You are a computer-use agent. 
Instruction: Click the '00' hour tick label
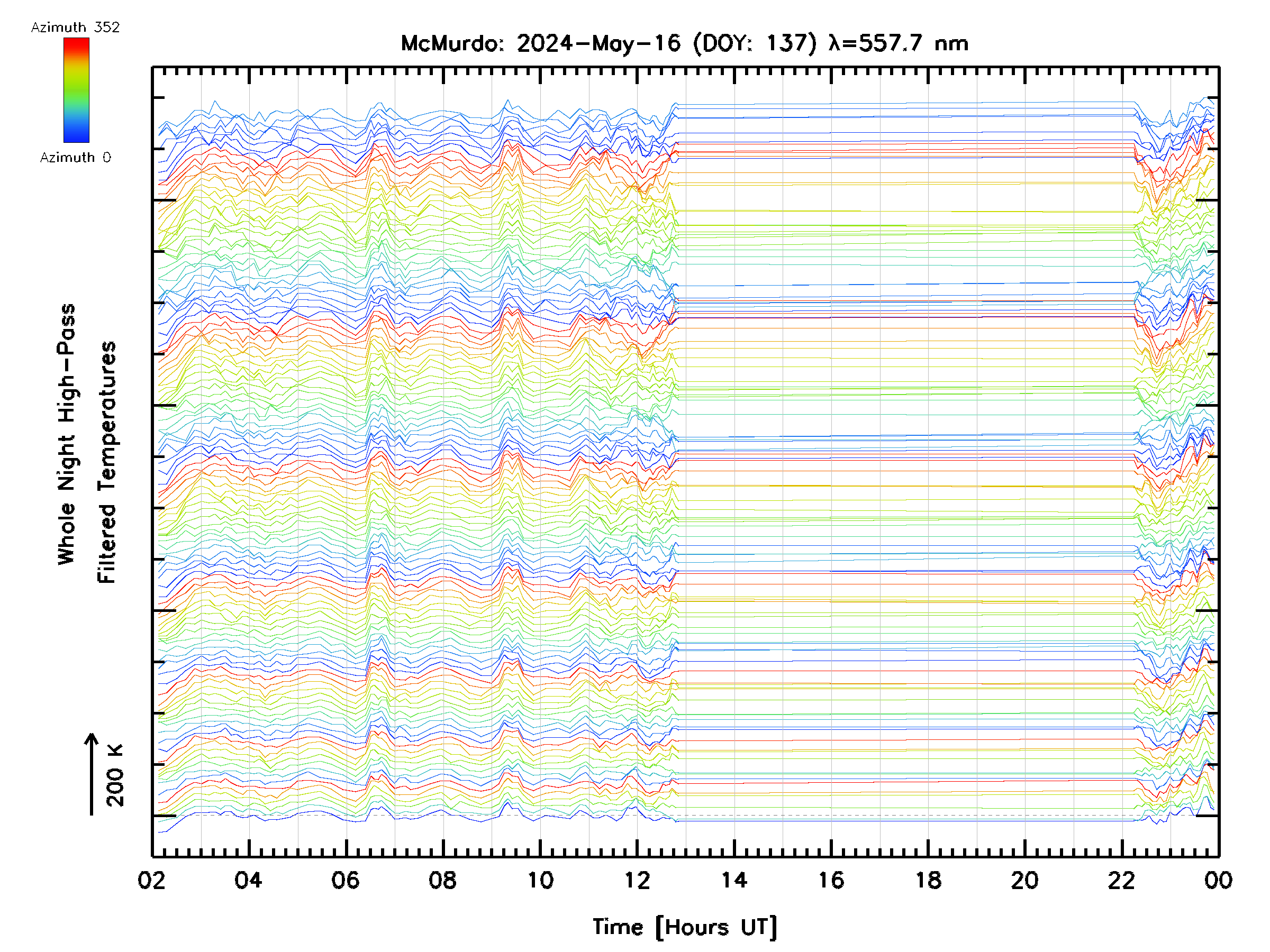point(1218,880)
